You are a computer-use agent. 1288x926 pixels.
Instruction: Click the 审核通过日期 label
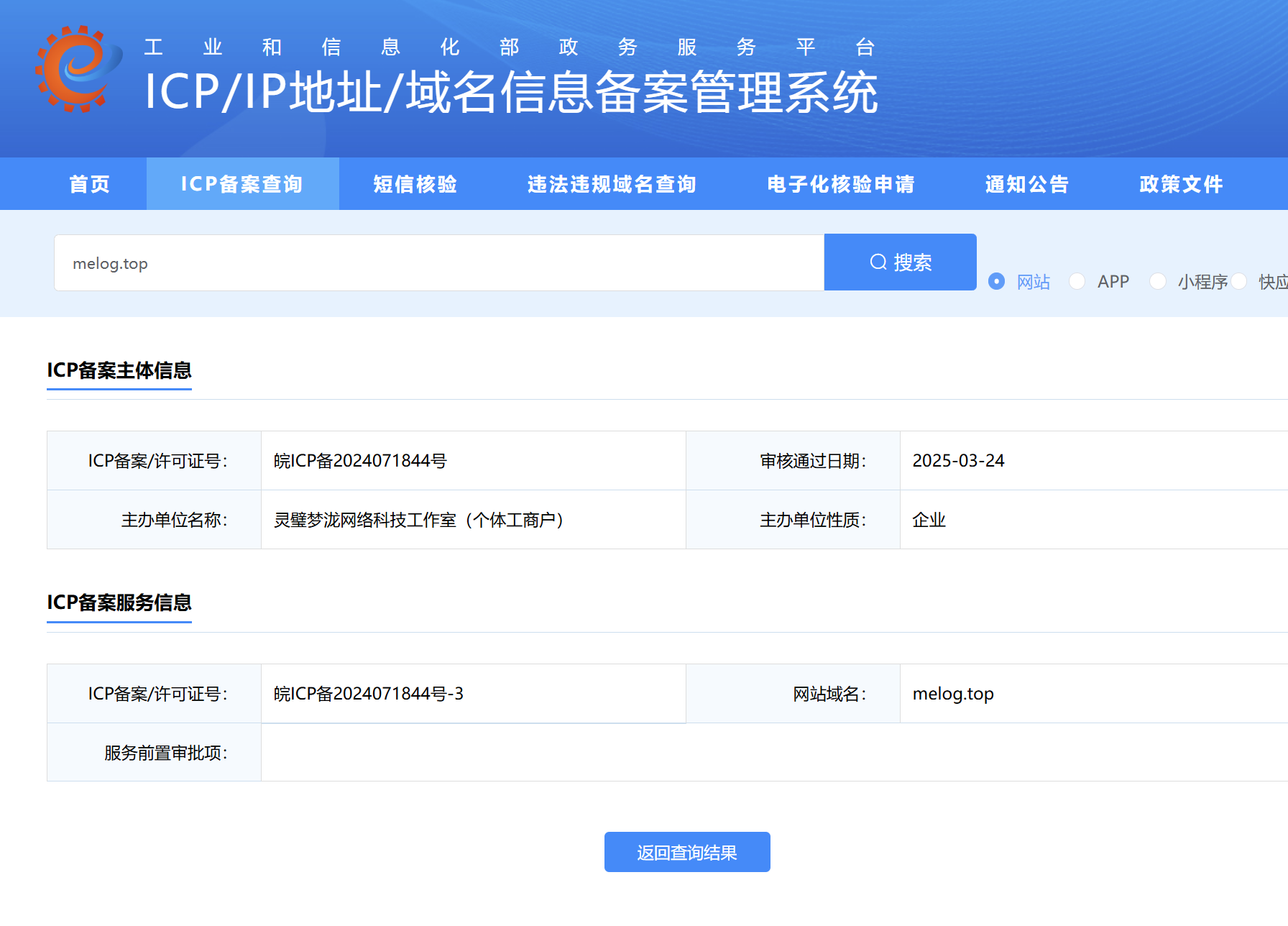813,461
